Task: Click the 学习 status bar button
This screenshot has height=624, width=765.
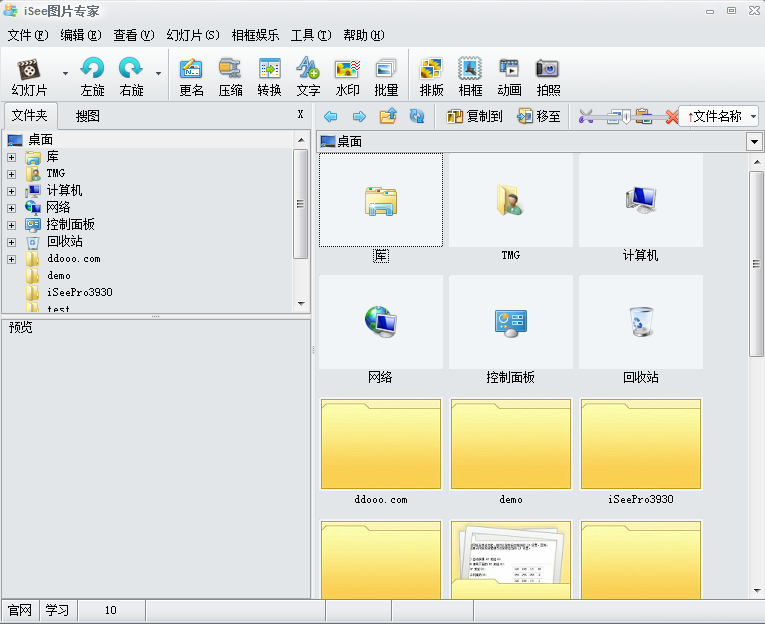Action: point(58,610)
